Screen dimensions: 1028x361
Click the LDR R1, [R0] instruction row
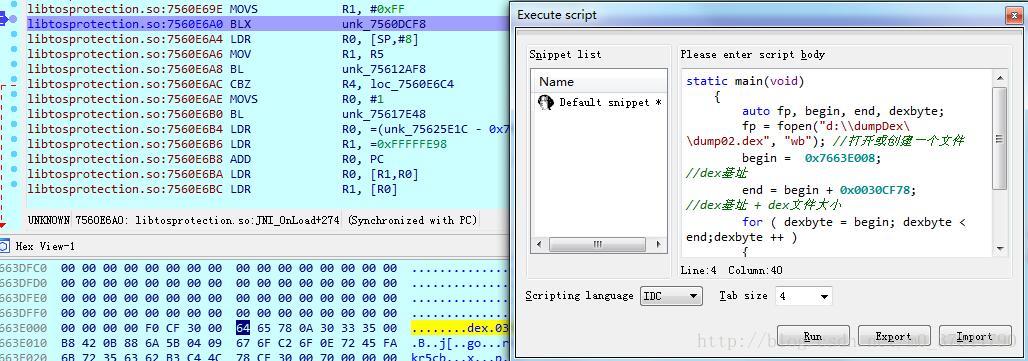click(267, 189)
